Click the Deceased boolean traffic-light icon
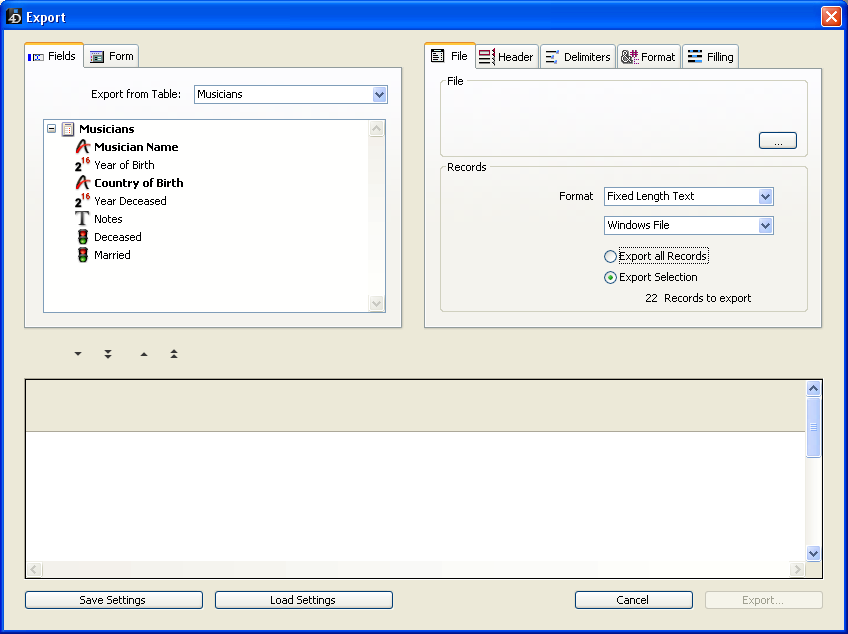The width and height of the screenshot is (848, 634). (x=83, y=237)
